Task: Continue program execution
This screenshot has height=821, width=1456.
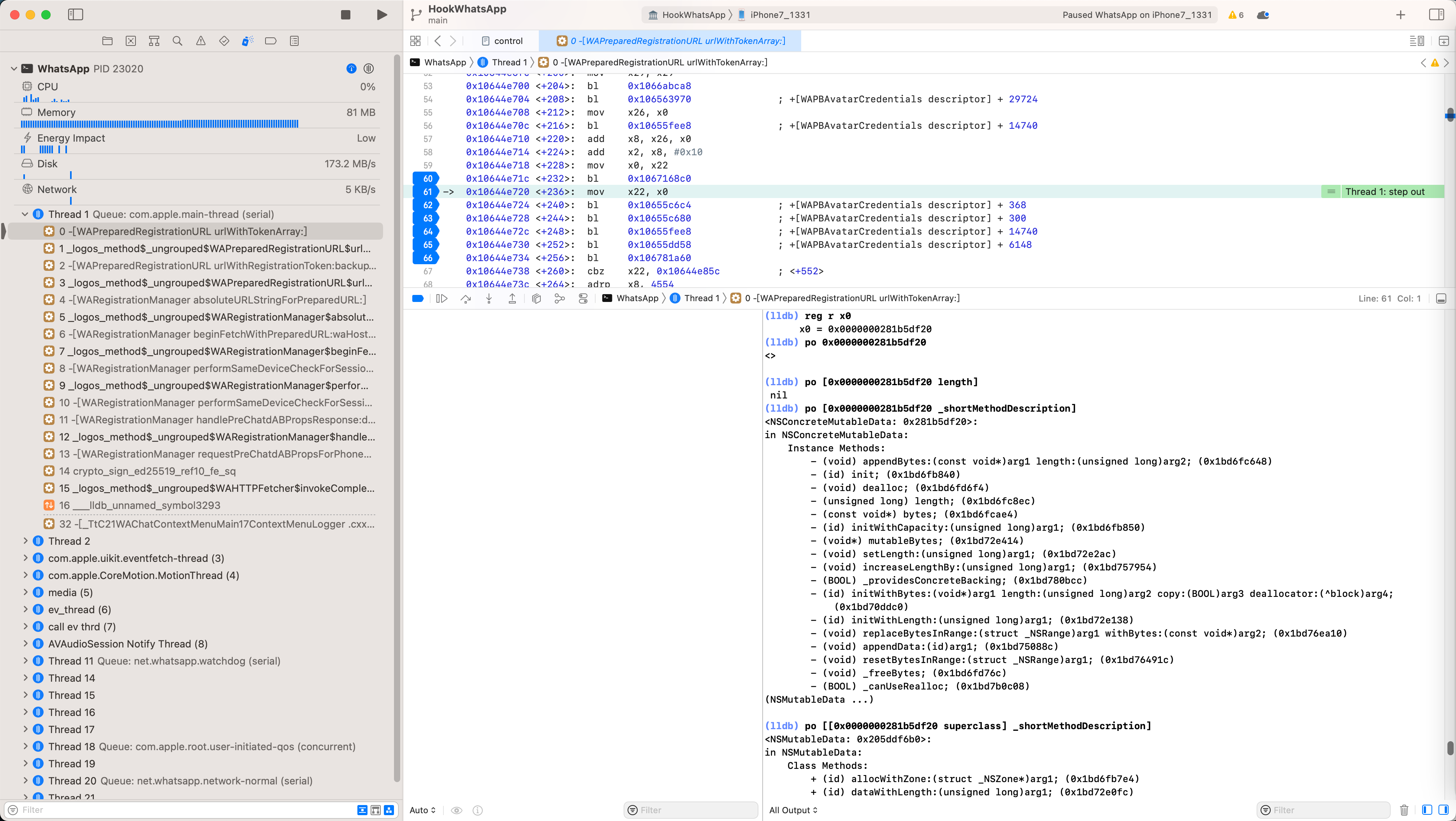Action: tap(441, 298)
